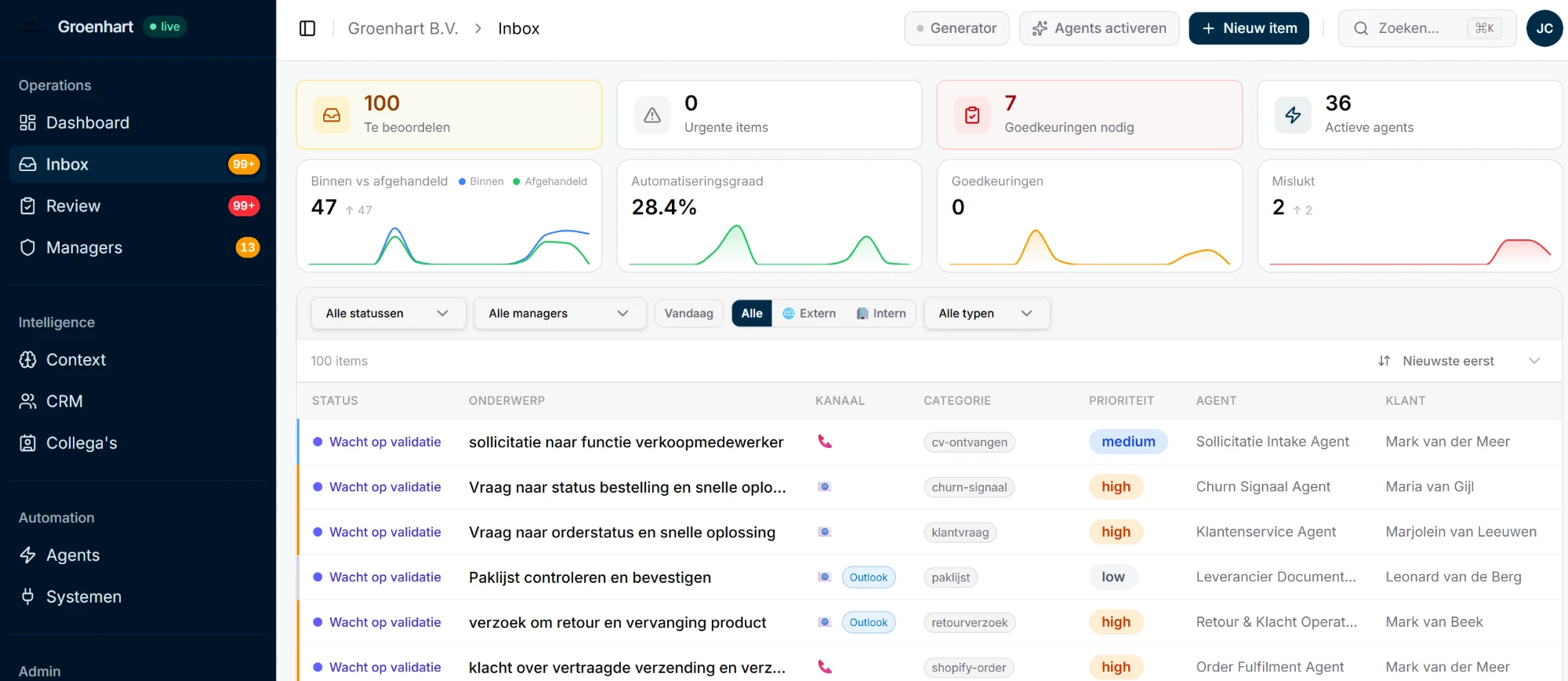Viewport: 1568px width, 681px height.
Task: Click the Review 99+ badge
Action: pos(244,206)
